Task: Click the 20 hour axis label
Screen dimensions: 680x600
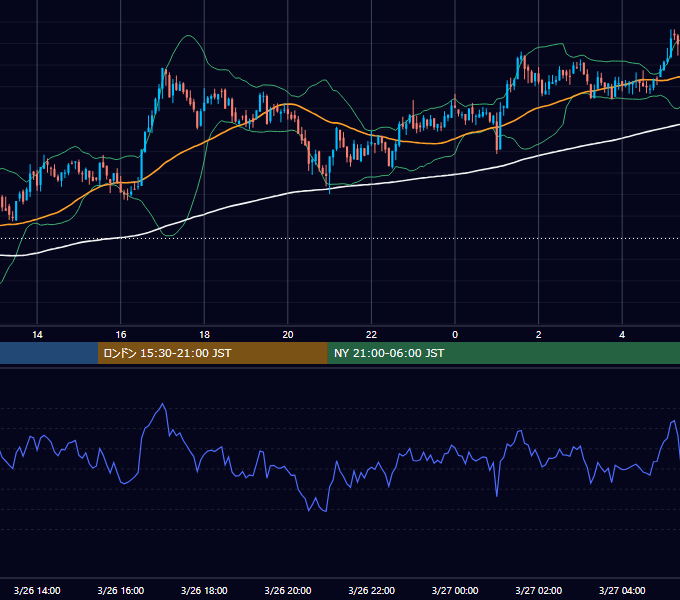Action: click(288, 335)
